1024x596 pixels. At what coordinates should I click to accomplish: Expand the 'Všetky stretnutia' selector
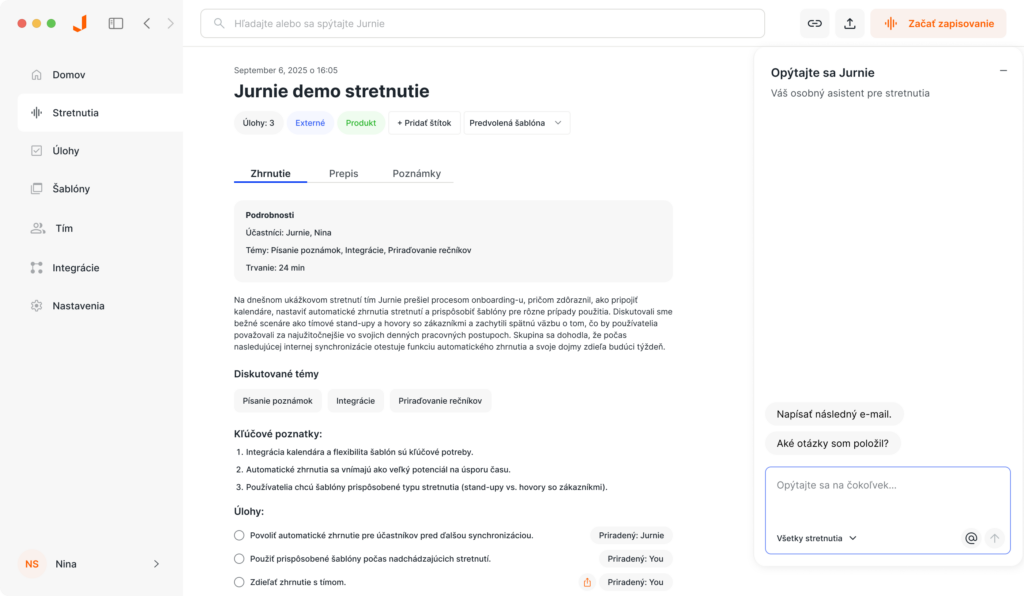tap(817, 538)
